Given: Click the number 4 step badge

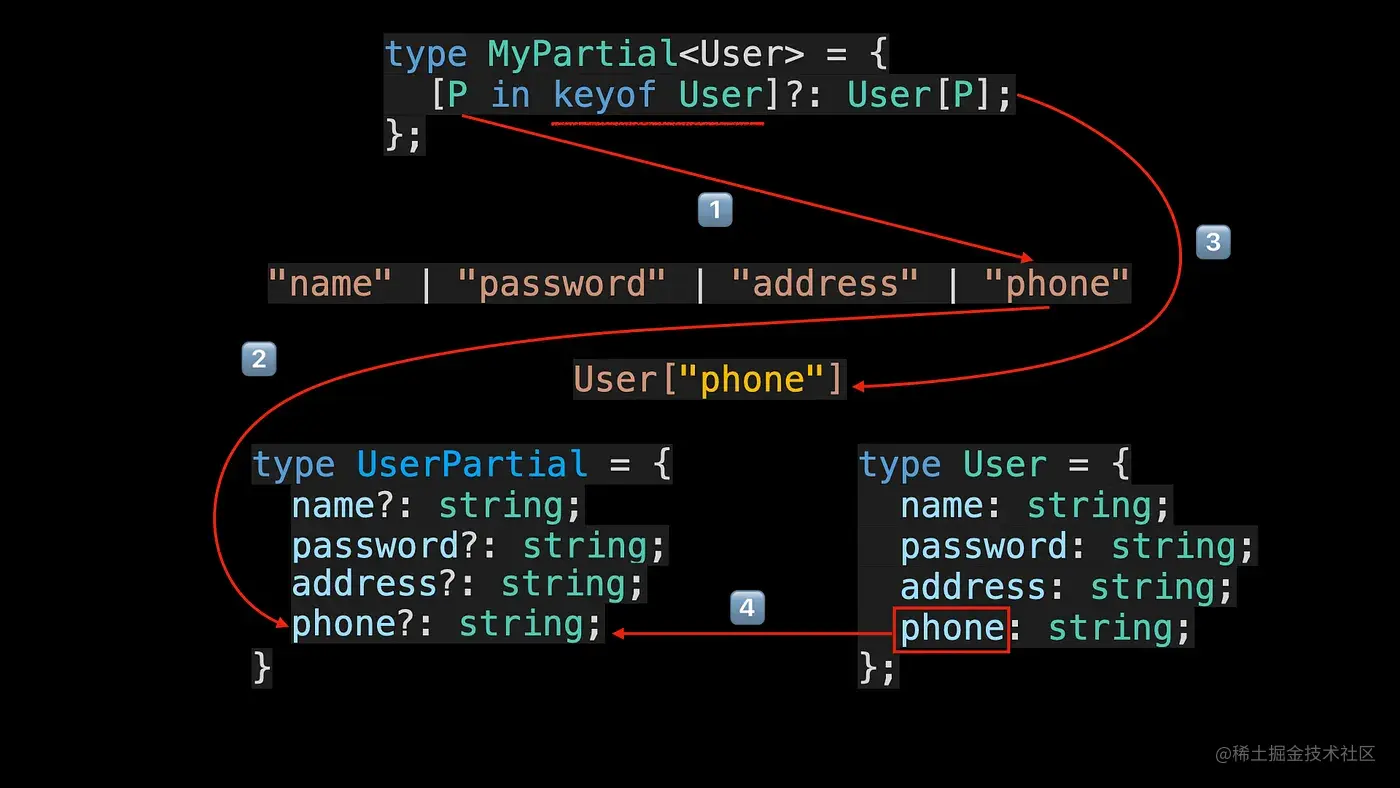Looking at the screenshot, I should 747,608.
